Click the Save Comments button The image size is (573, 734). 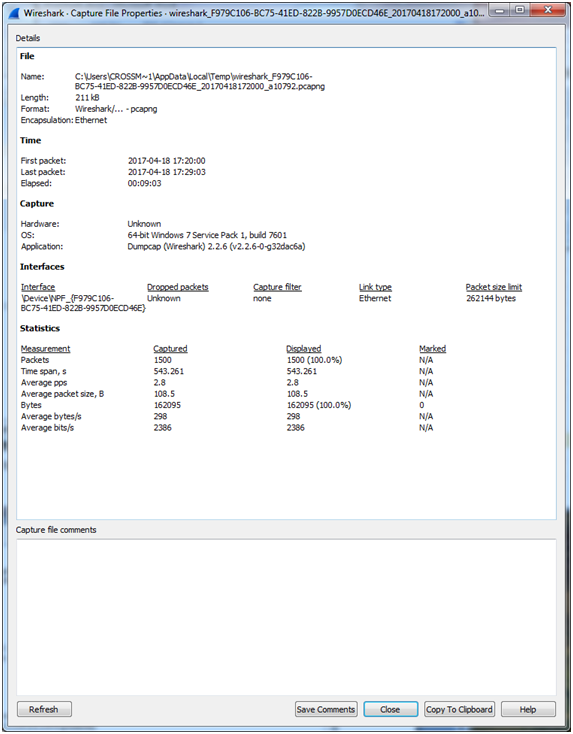[x=326, y=709]
